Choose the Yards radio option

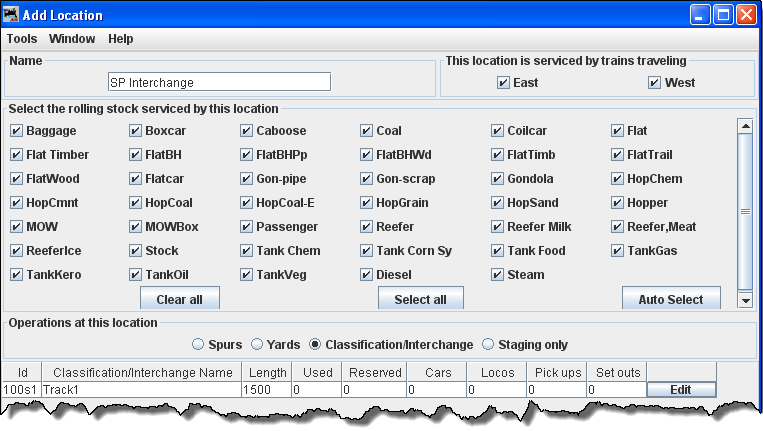257,345
